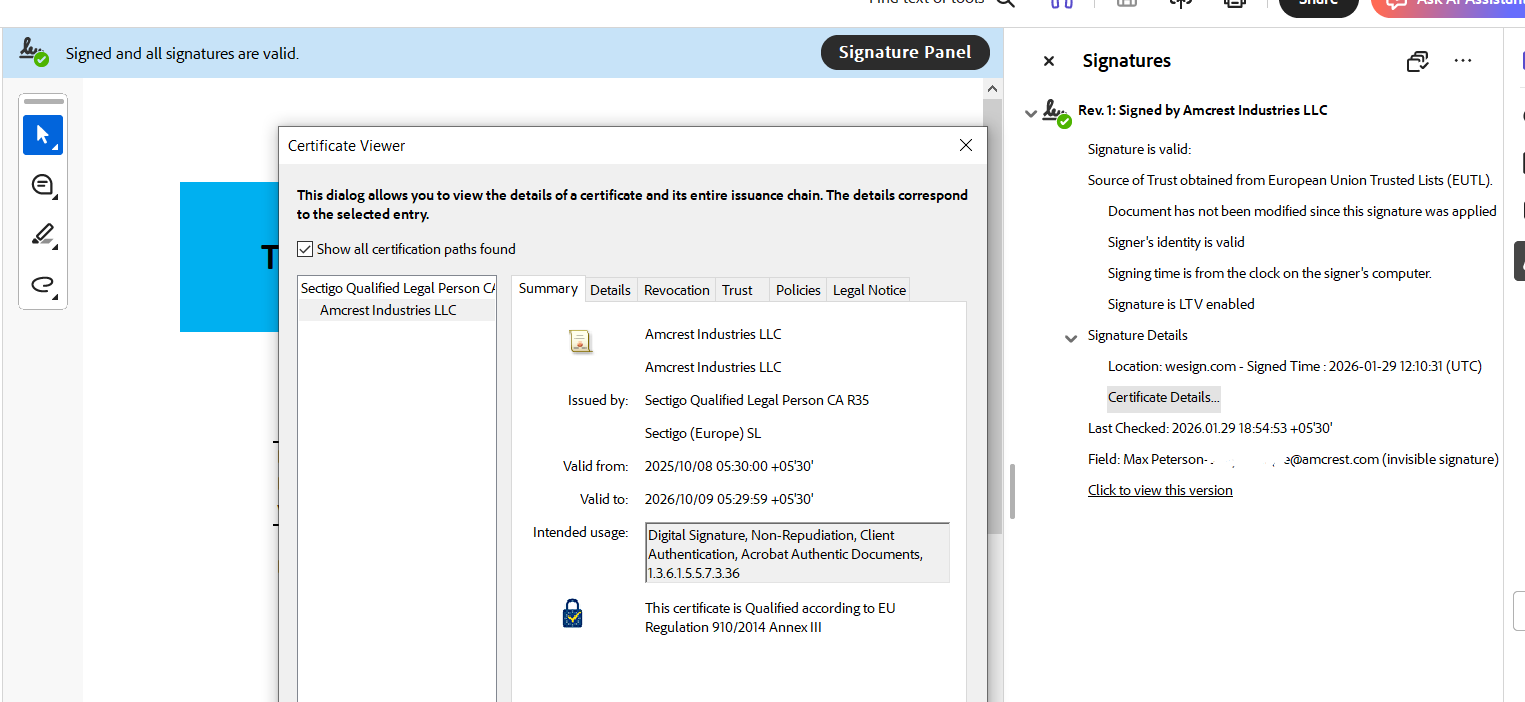Click the signed-status icon in blue banner
Screen dimensions: 1525x702
[x=34, y=52]
